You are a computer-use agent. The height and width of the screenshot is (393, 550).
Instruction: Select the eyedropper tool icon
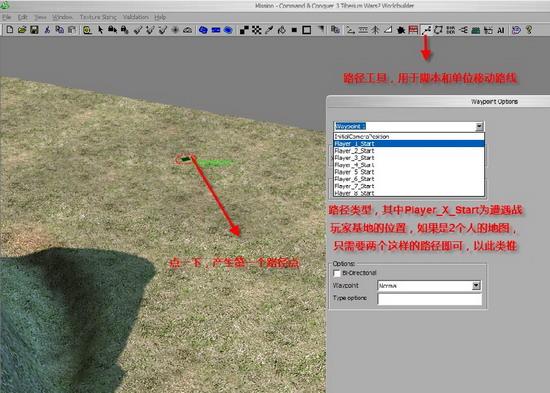tap(269, 30)
